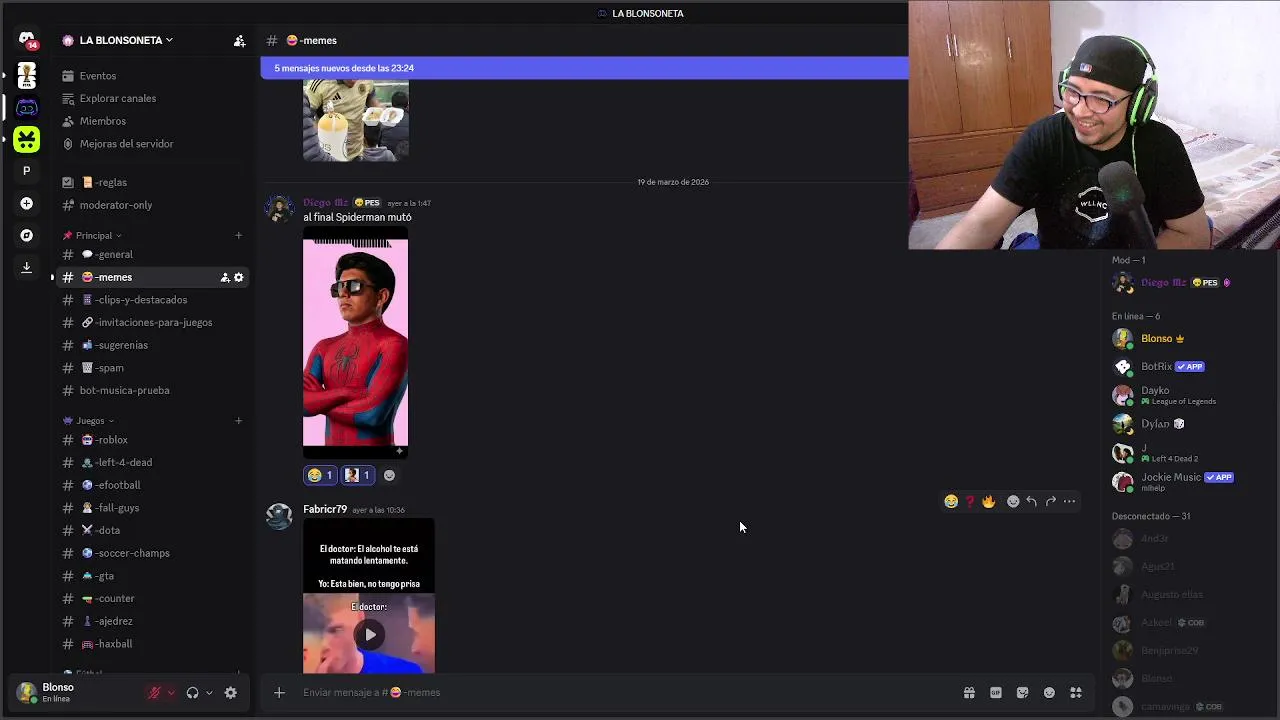Click the new messages banner since 23:24
This screenshot has width=1280, height=720.
[584, 68]
